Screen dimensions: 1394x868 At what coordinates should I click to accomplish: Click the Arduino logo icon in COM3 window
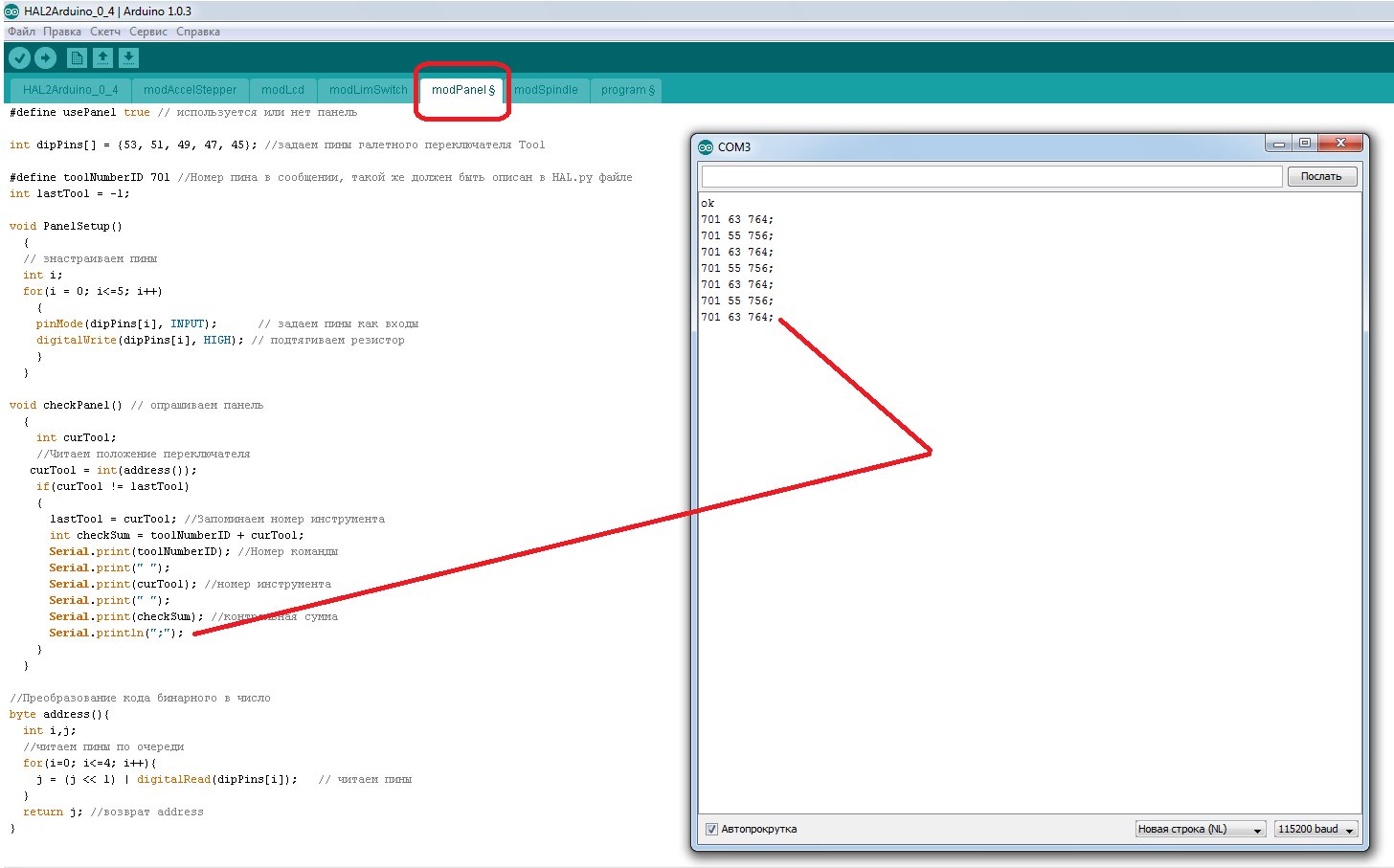(706, 146)
